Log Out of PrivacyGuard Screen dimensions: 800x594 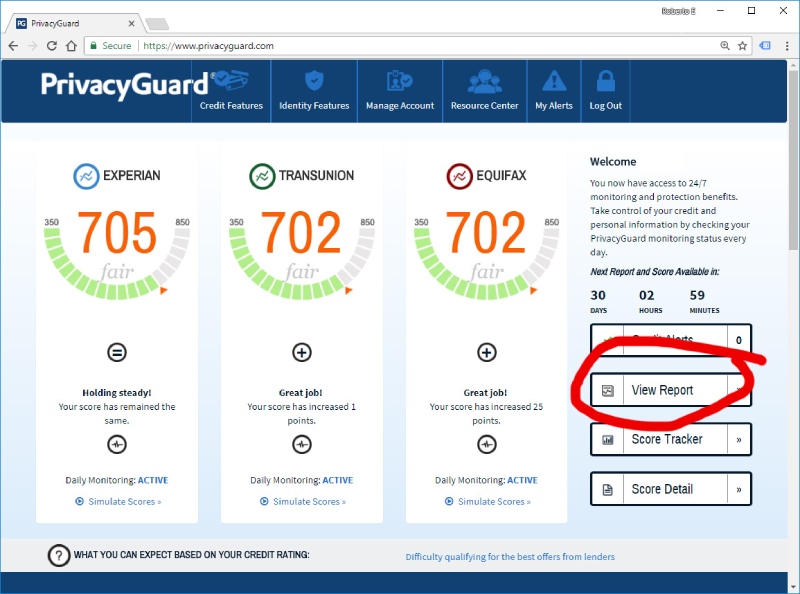pyautogui.click(x=606, y=91)
